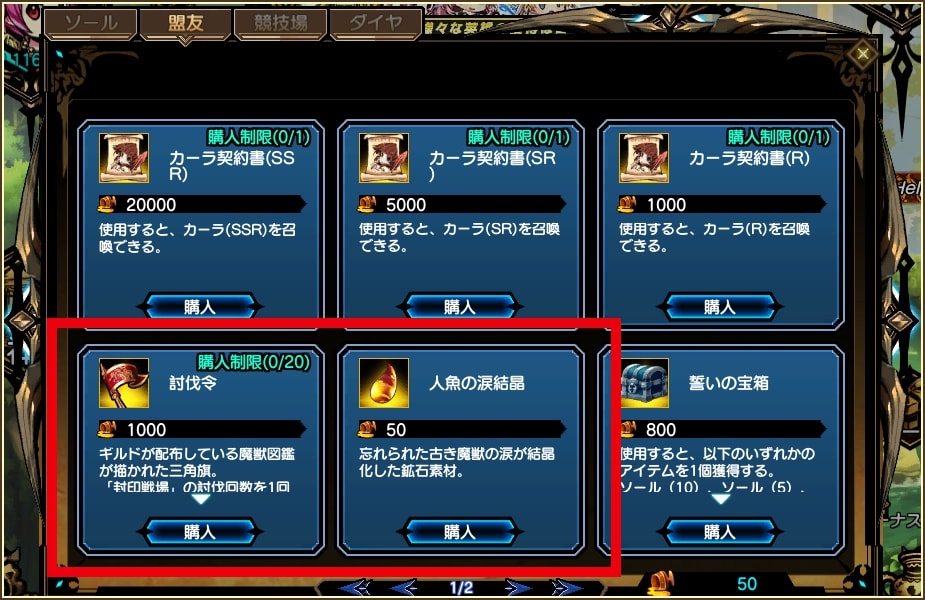Expand the 誓いの宝箱 description arrow
Viewport: 925px width, 600px height.
[720, 499]
